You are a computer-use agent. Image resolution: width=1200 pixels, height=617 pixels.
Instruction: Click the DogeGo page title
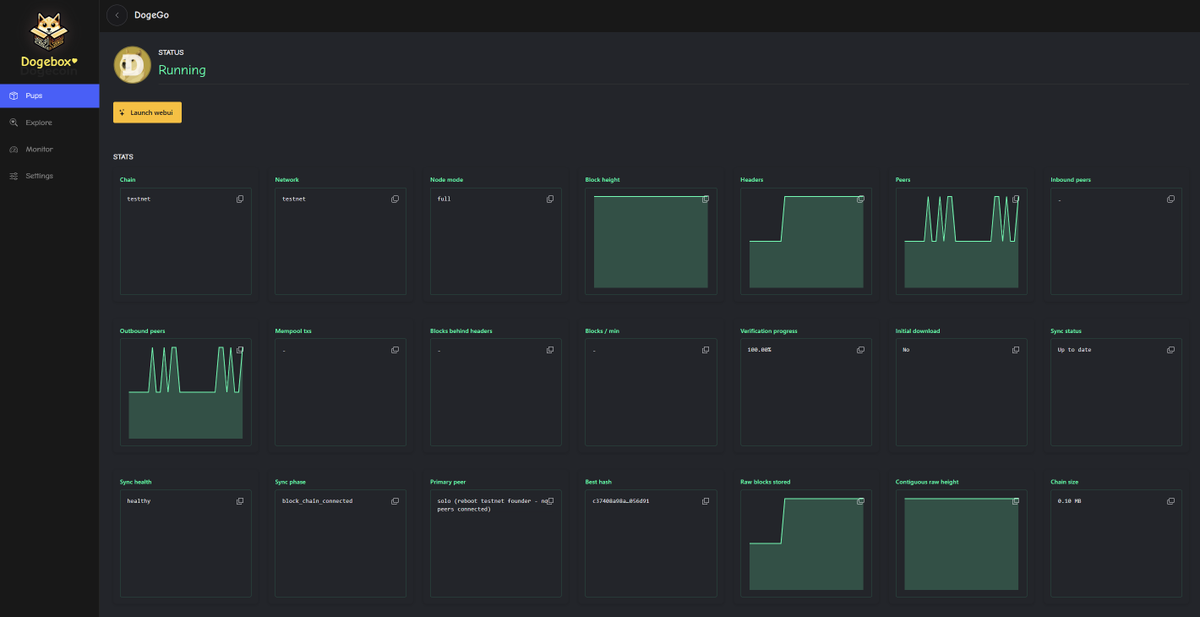click(152, 15)
